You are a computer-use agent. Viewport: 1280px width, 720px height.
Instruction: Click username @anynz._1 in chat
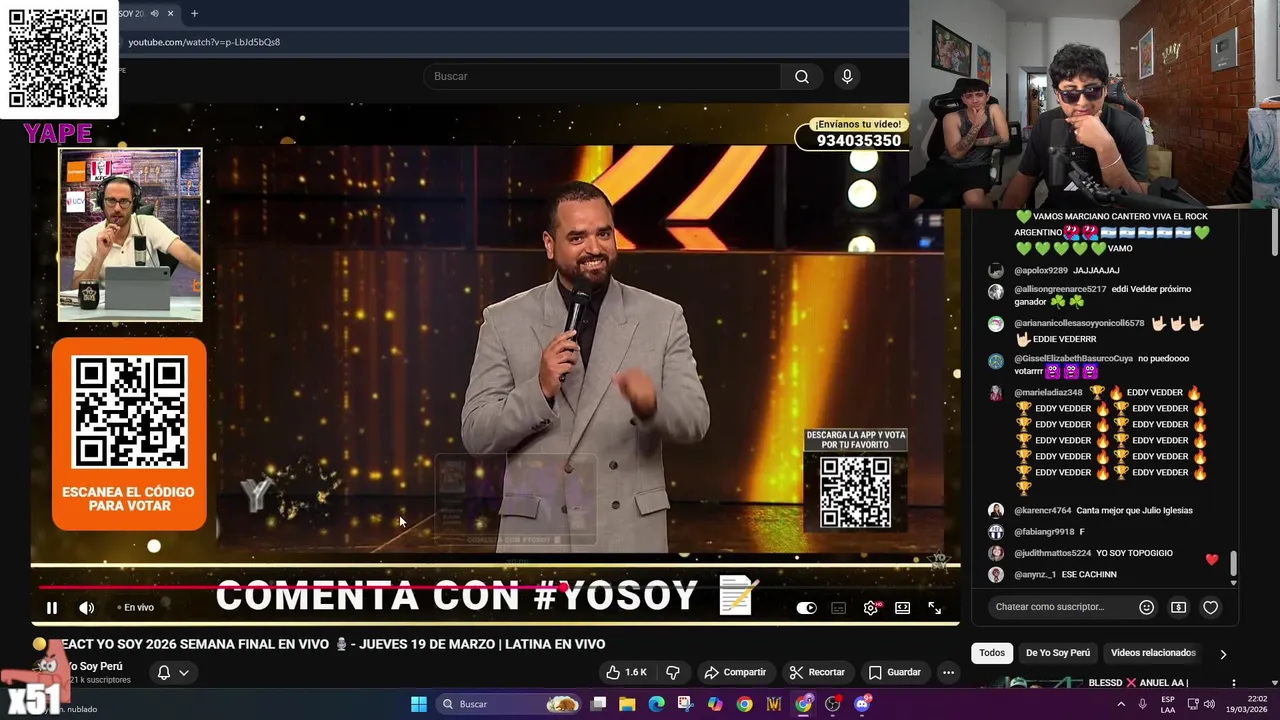point(1035,574)
